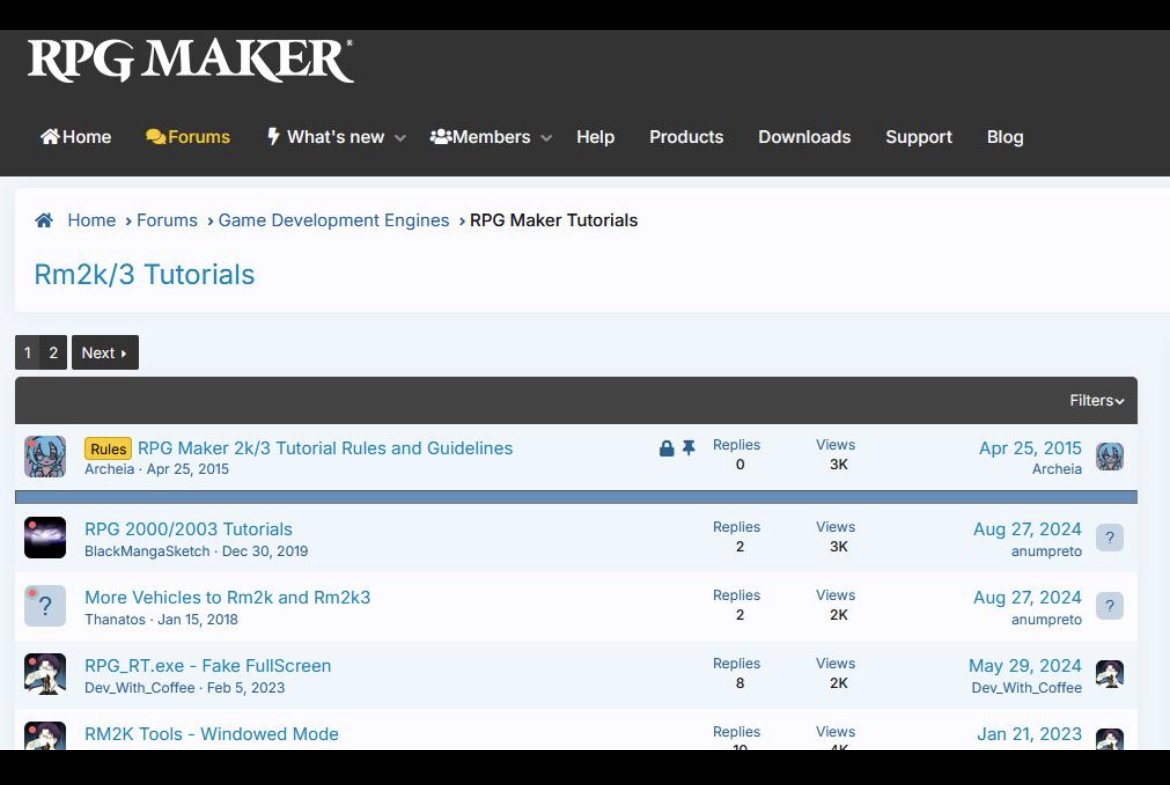Image resolution: width=1170 pixels, height=785 pixels.
Task: Open BlackMangaSketch's avatar on RPG 2000/2003 Tutorials
Action: (x=45, y=537)
